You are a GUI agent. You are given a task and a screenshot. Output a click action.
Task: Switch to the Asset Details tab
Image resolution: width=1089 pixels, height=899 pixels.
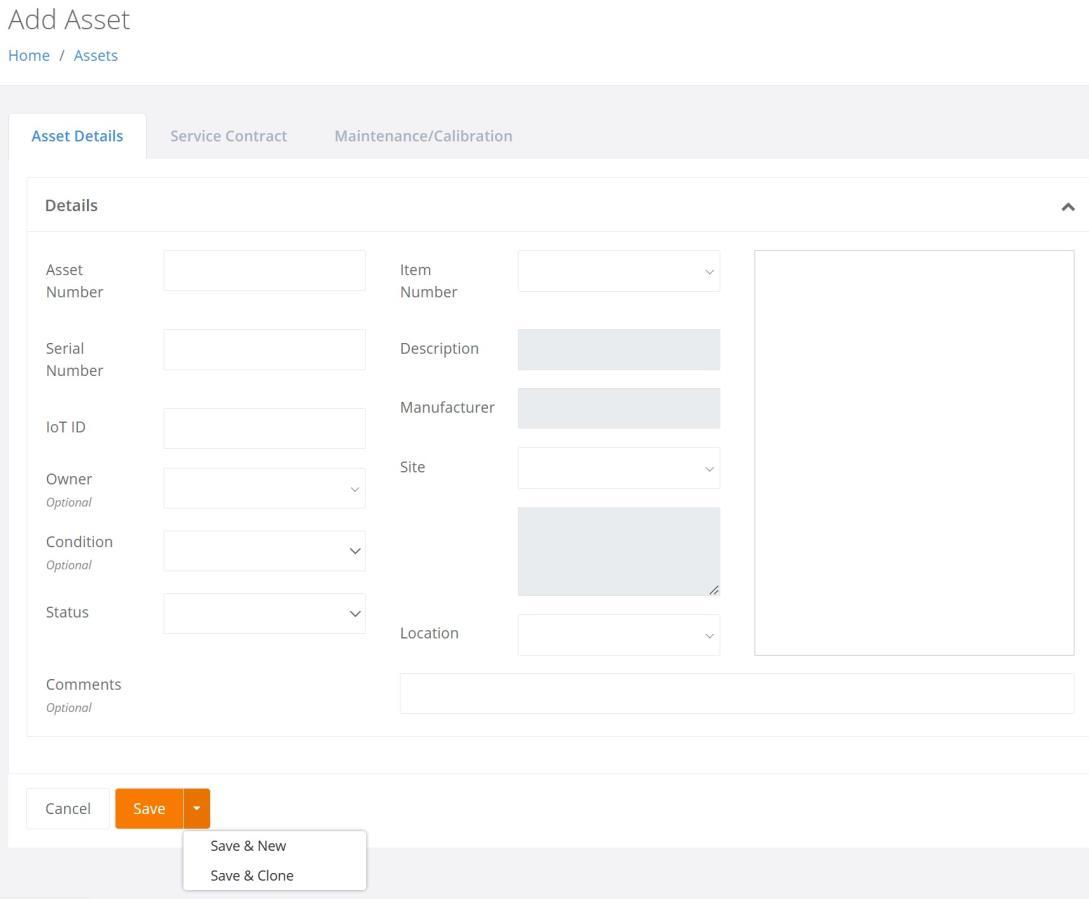click(77, 136)
